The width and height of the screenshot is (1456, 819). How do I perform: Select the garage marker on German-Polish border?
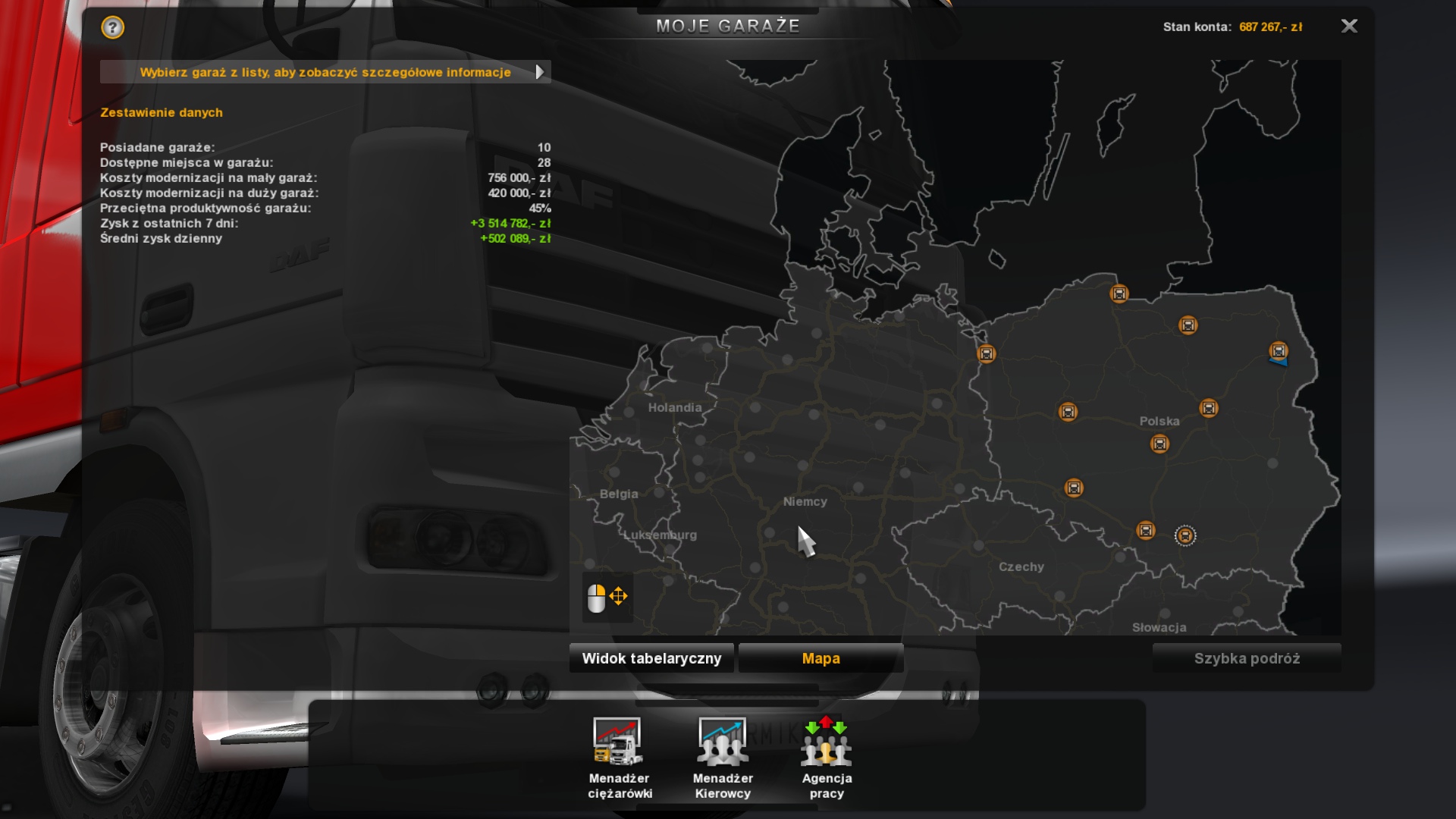pos(986,353)
